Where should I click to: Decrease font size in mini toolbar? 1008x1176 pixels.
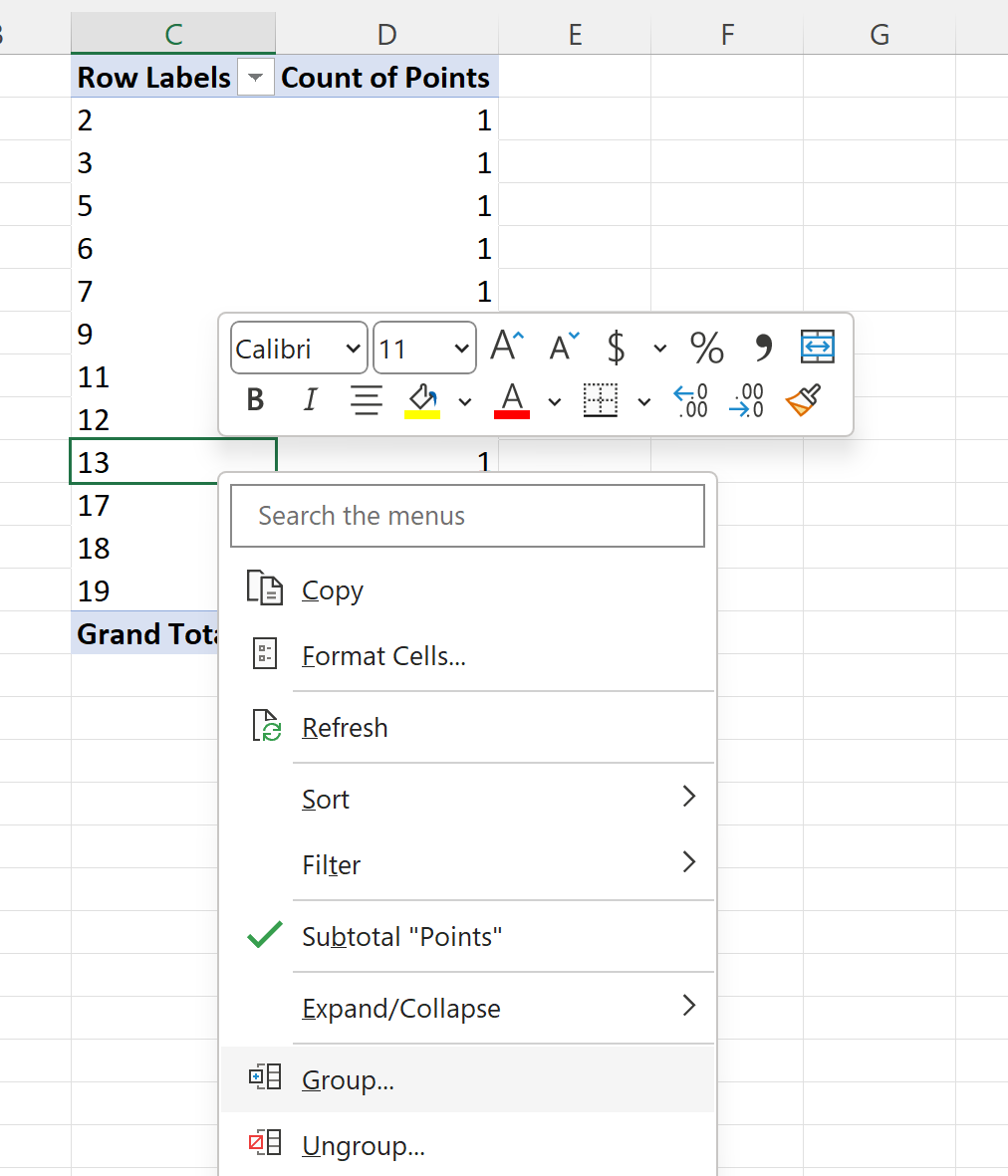pos(564,348)
